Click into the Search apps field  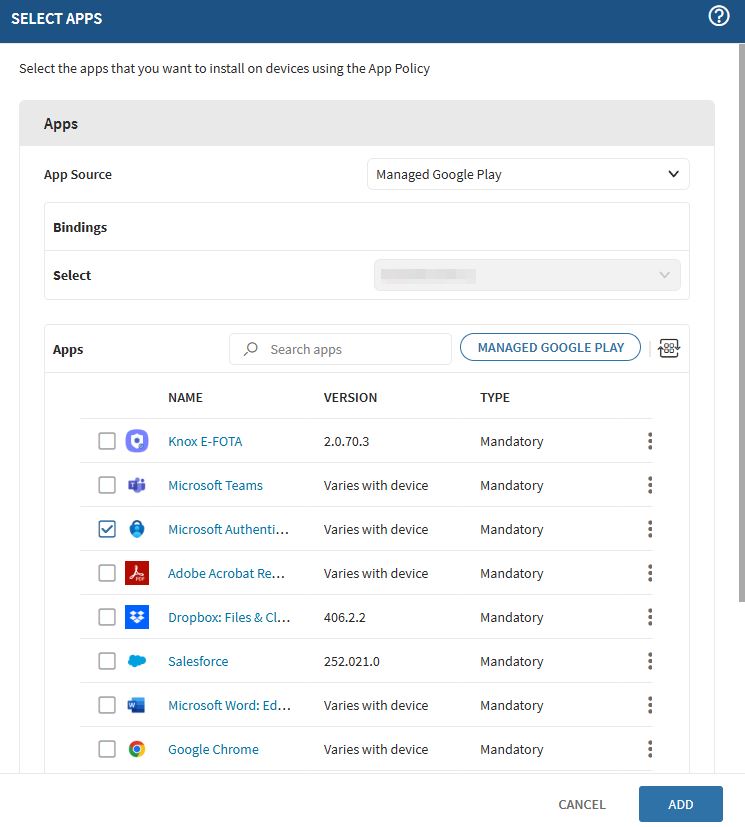coord(350,349)
